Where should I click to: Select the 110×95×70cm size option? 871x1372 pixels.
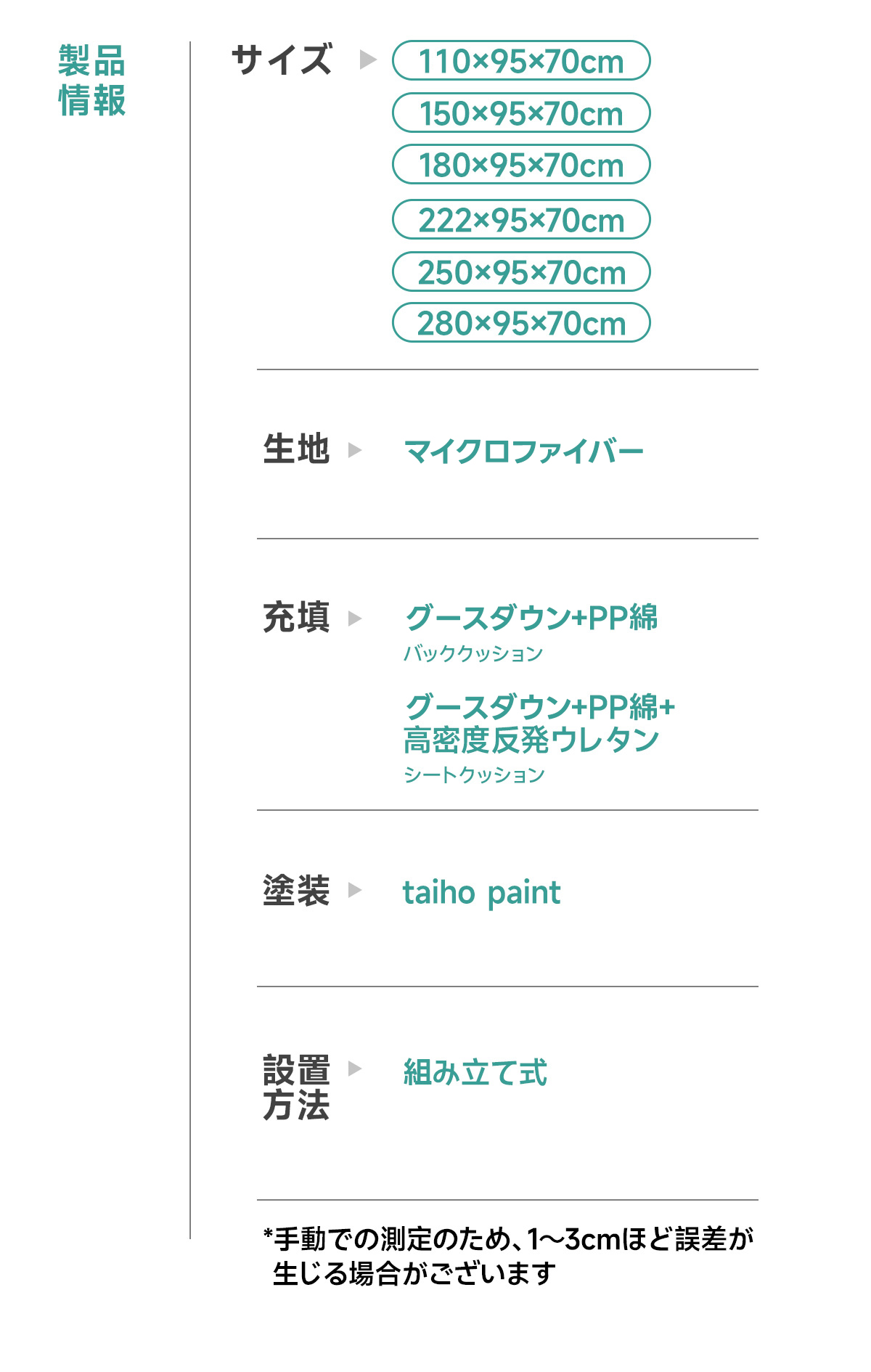[x=521, y=61]
